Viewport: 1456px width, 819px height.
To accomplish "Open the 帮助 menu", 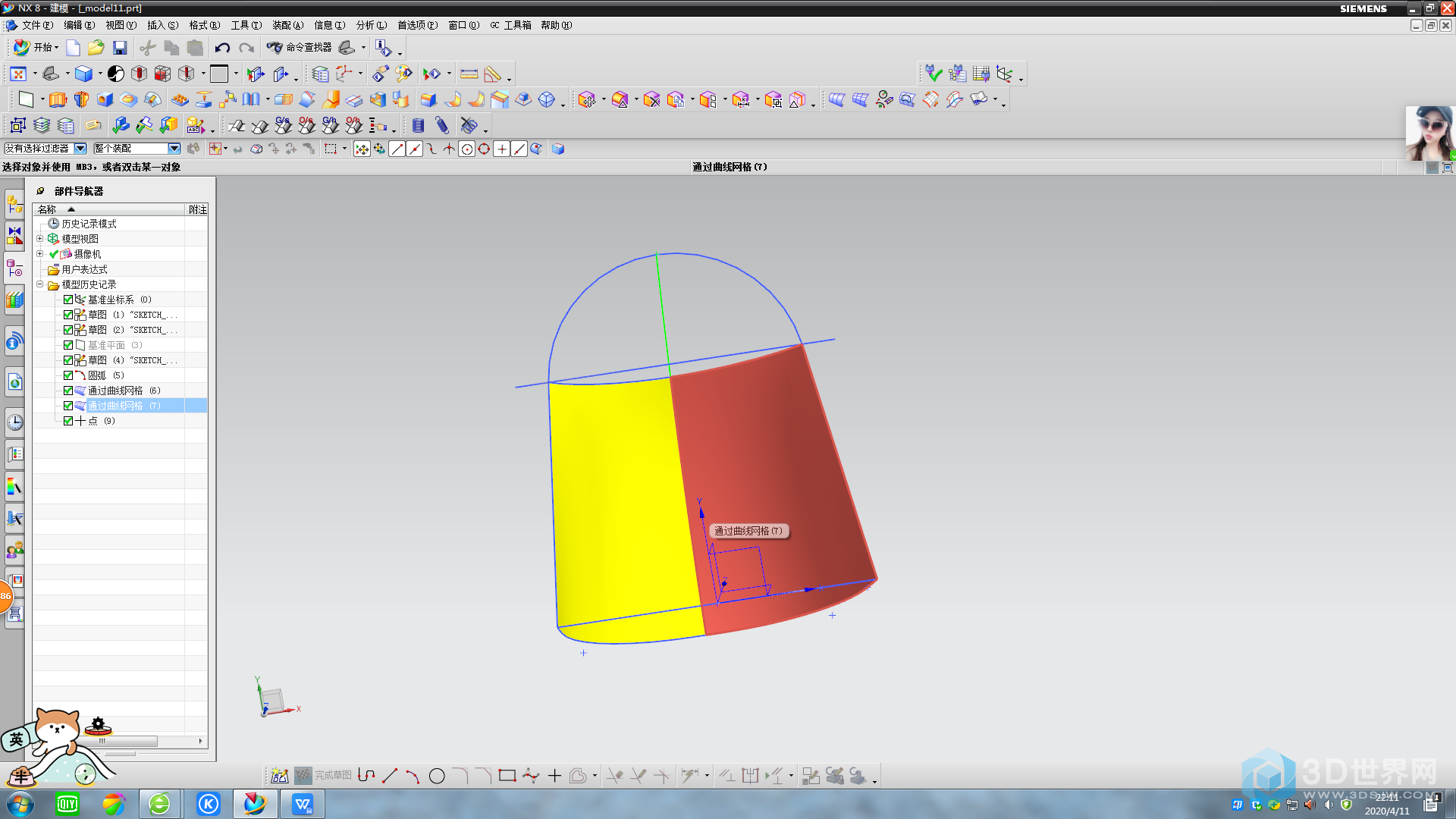I will click(x=556, y=25).
